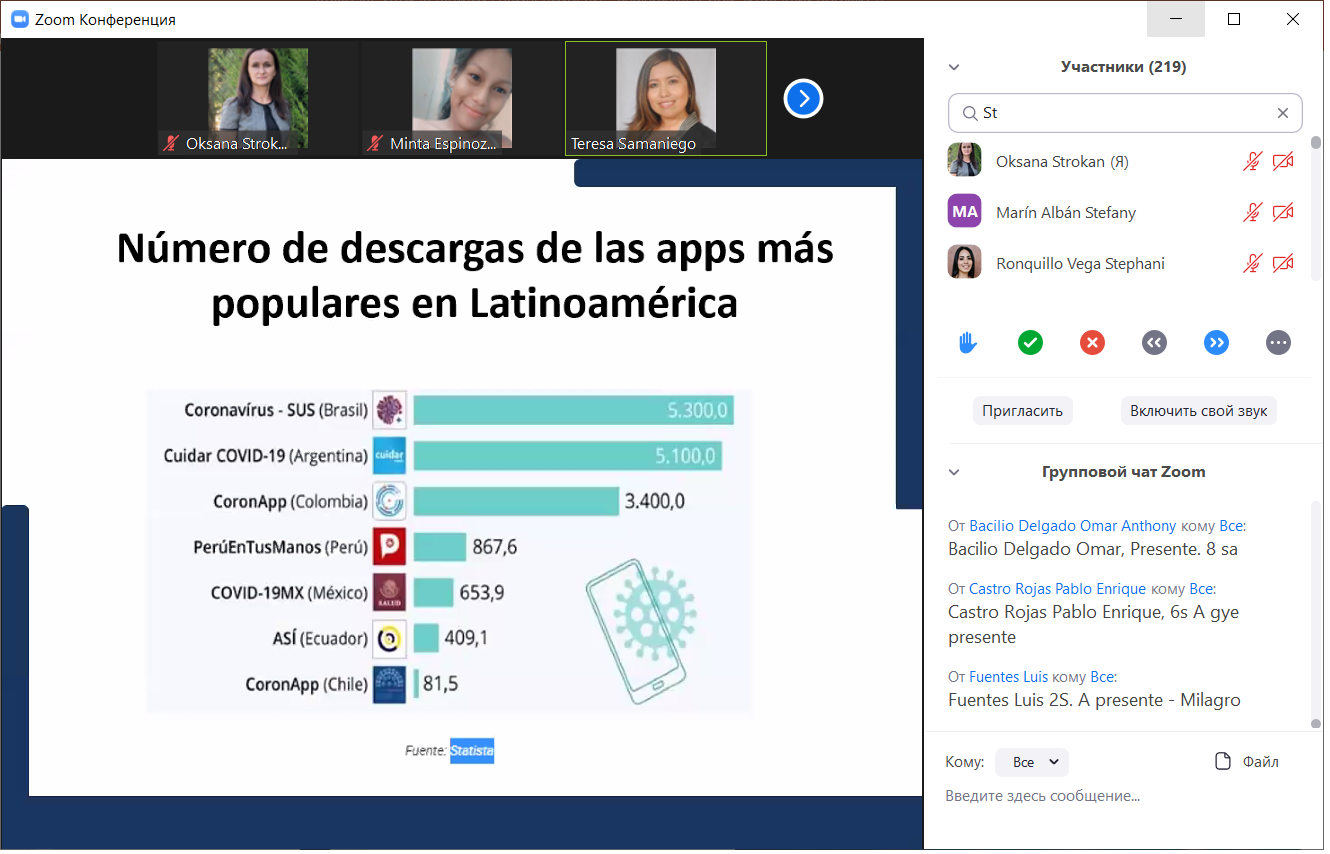Click the 'COVID-19MX (México)' chart label

coord(289,593)
